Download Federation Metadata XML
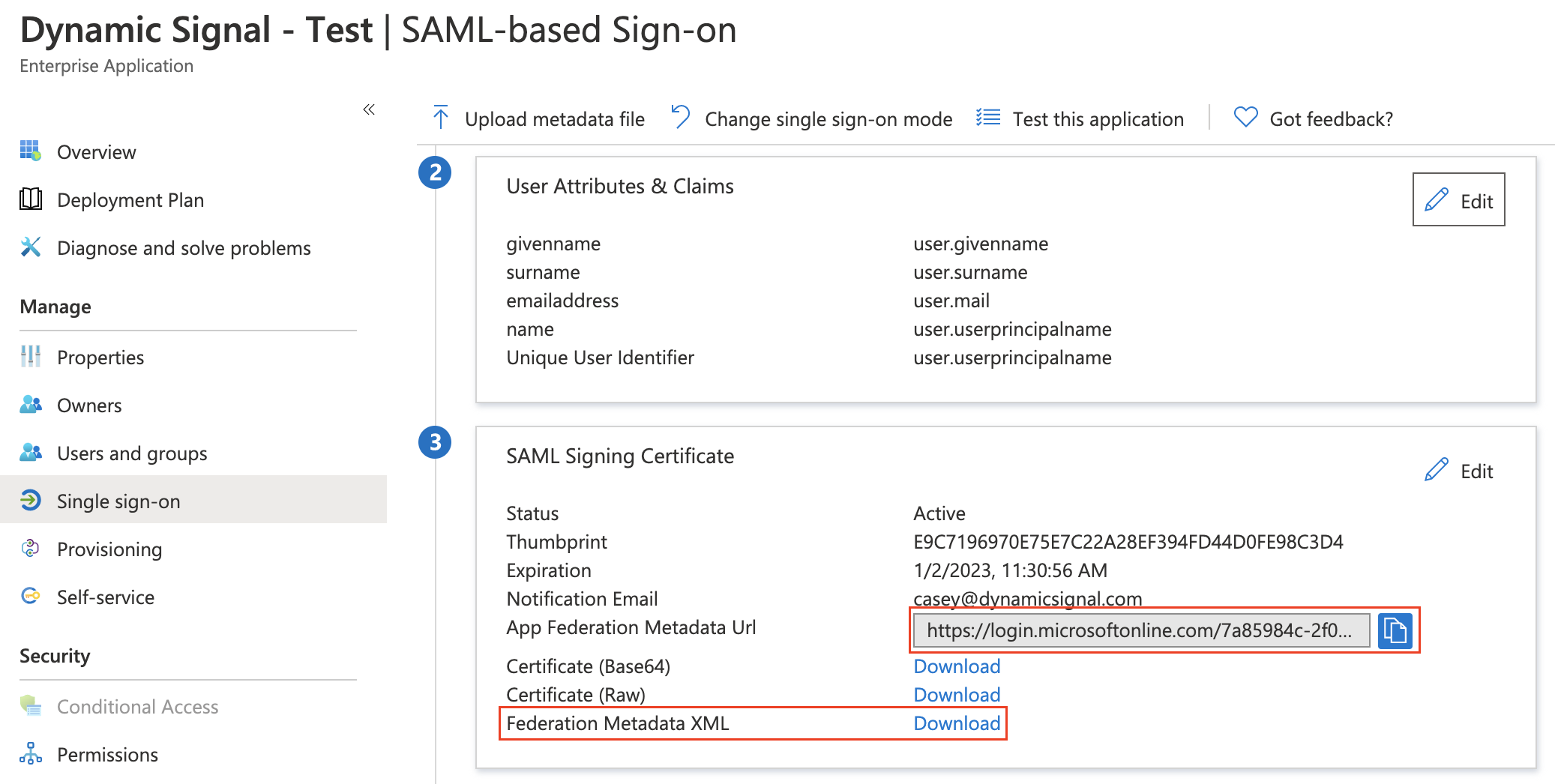Image resolution: width=1555 pixels, height=784 pixels. 957,723
